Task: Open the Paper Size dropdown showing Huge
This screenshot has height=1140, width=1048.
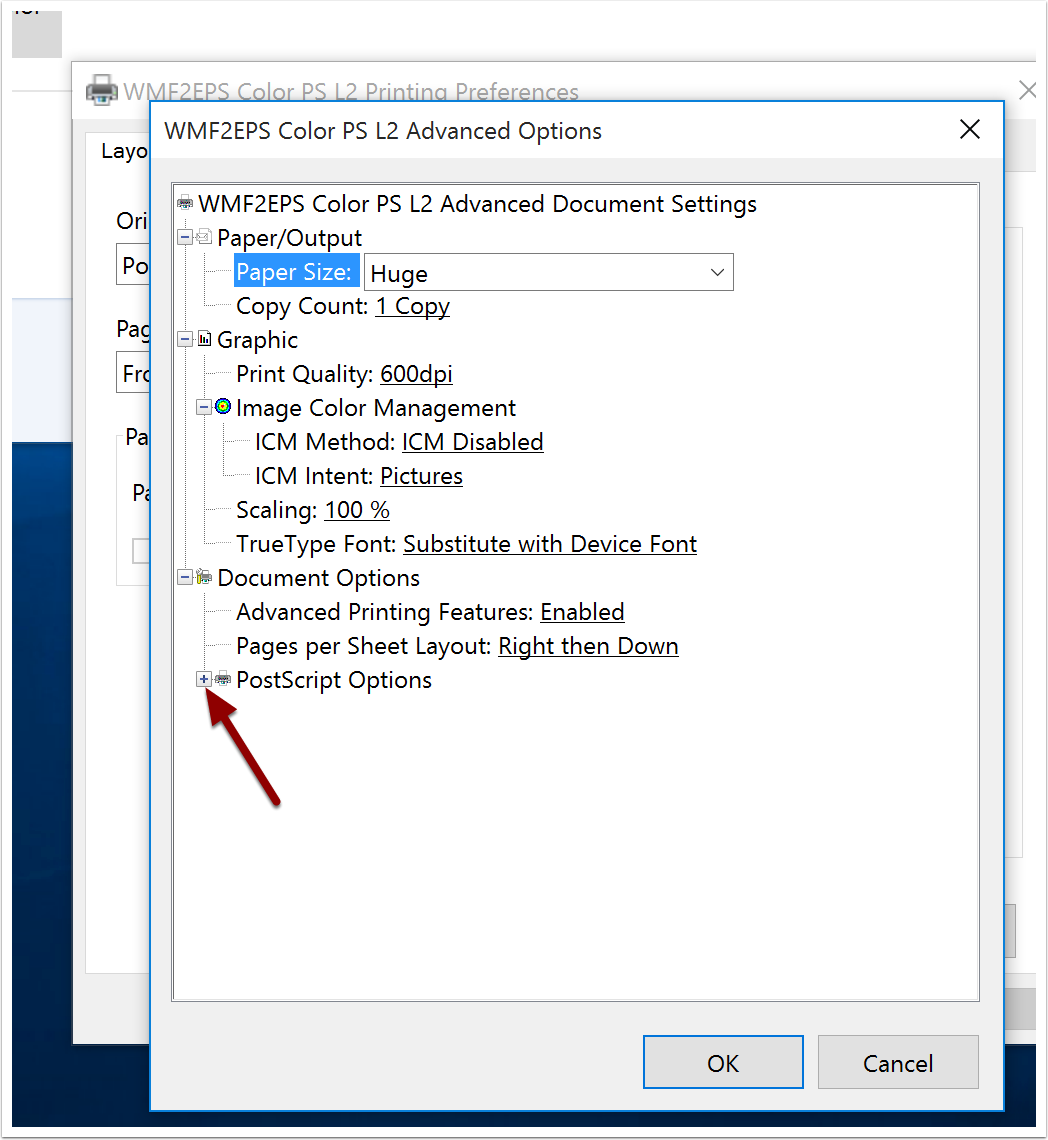Action: tap(548, 273)
